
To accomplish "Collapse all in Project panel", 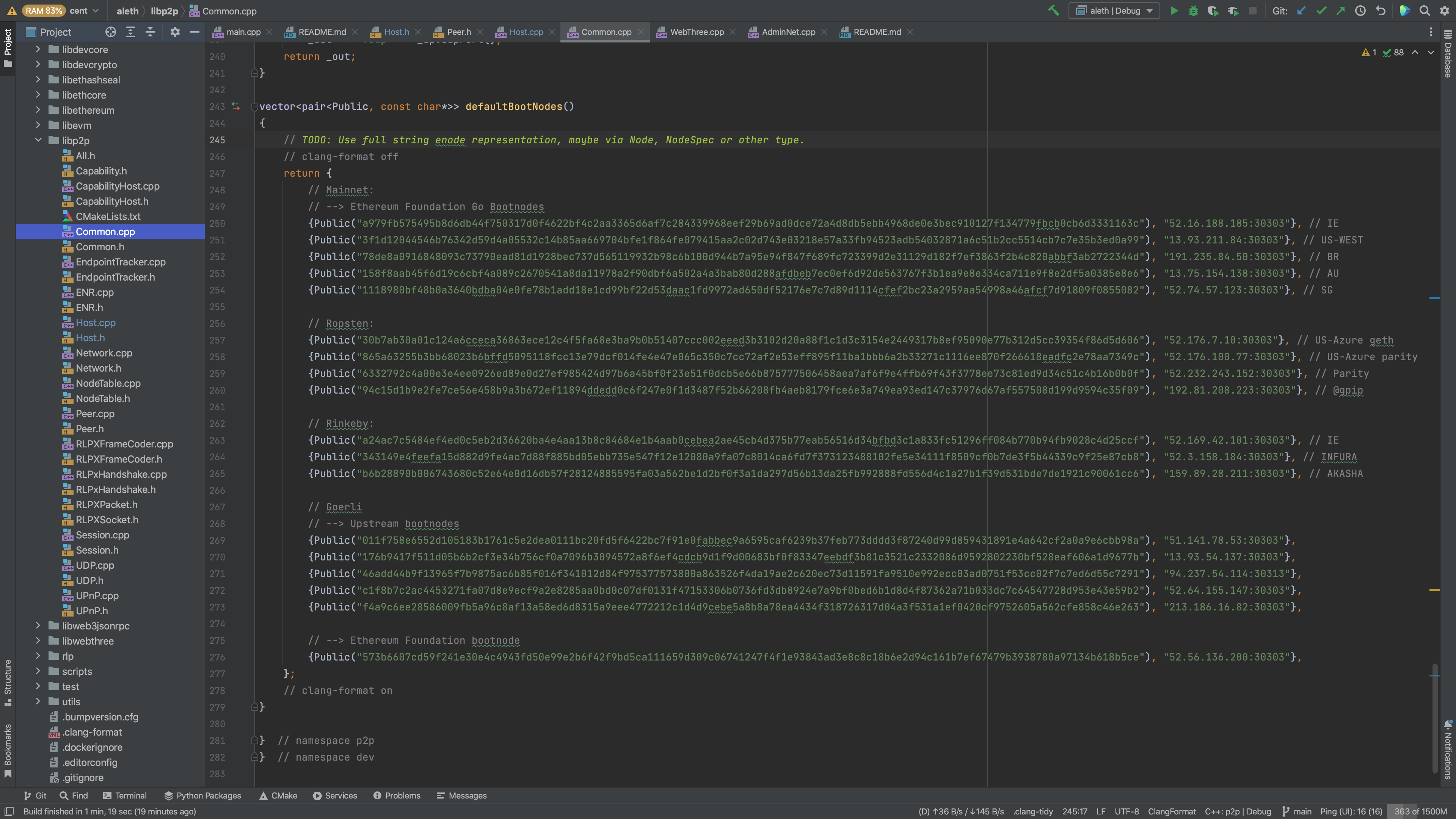I will (x=150, y=32).
